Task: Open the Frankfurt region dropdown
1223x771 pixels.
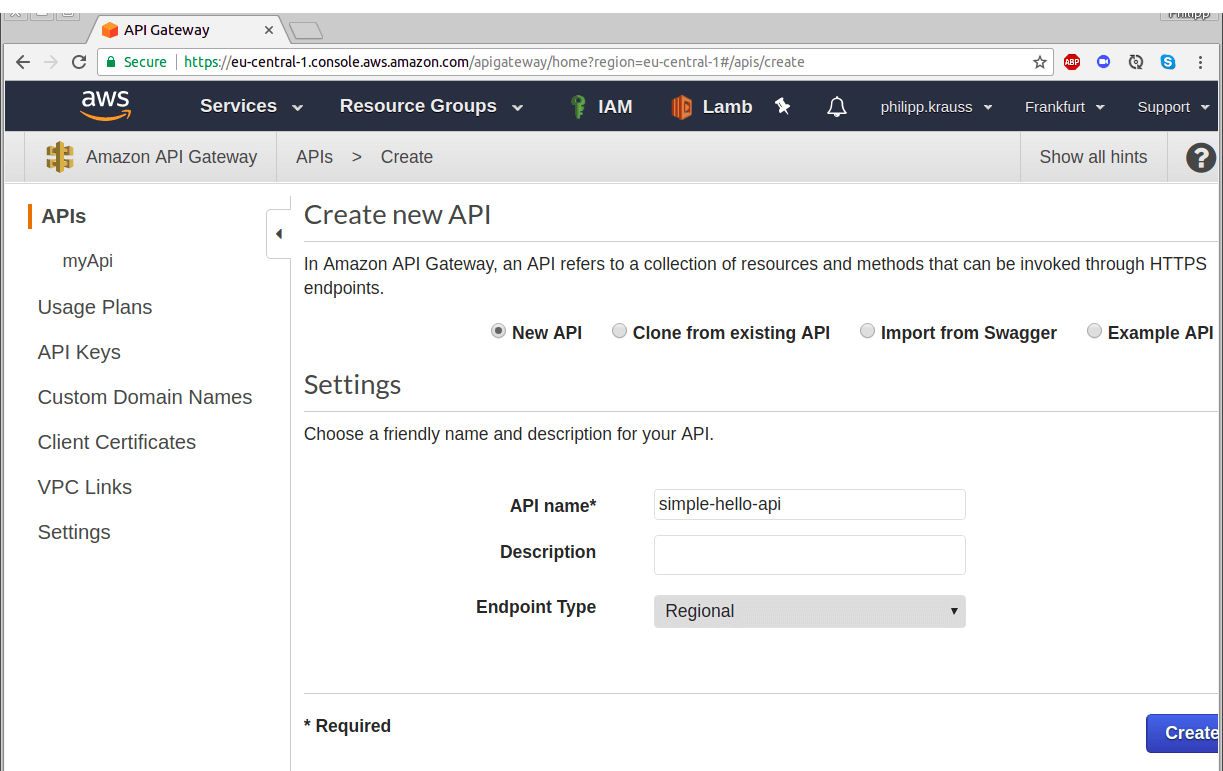Action: coord(1064,107)
